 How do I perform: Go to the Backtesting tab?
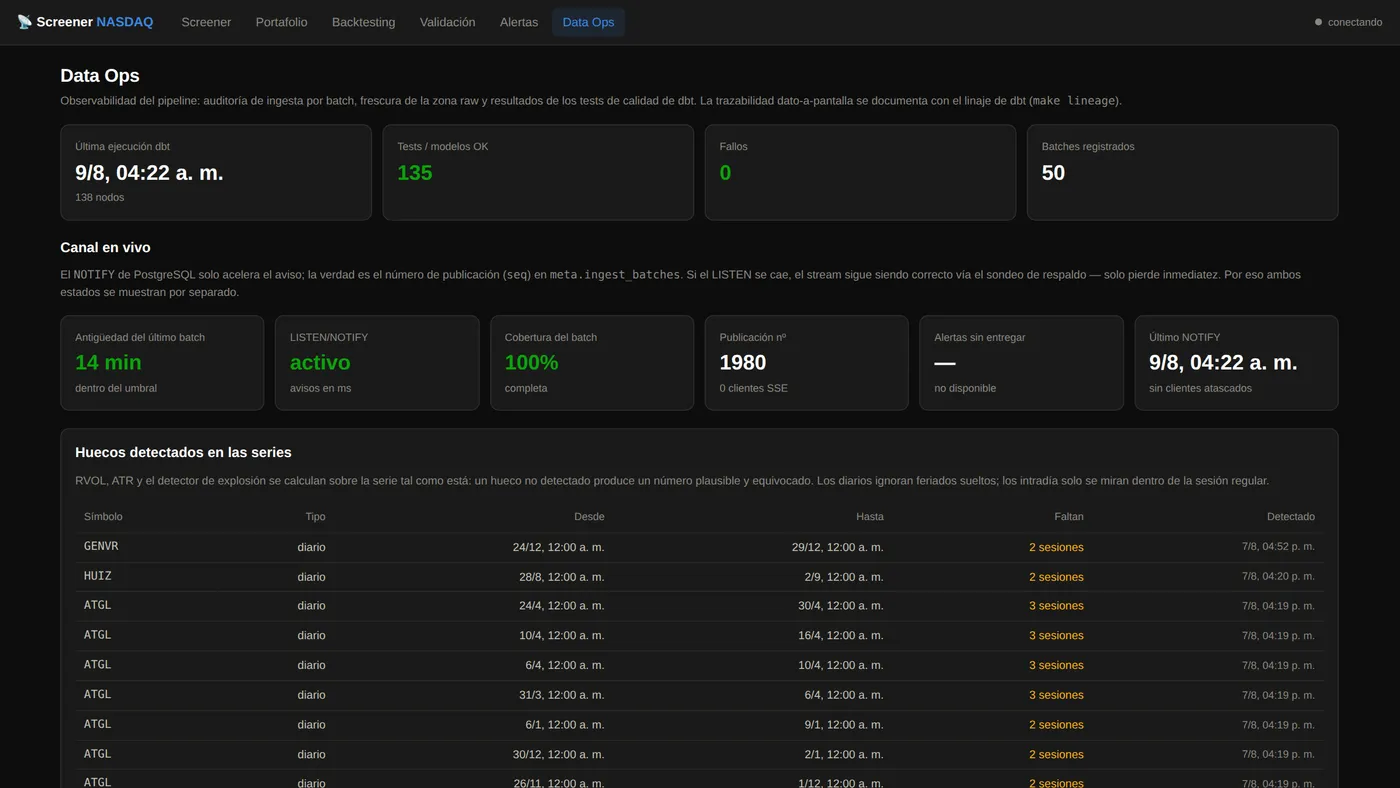pyautogui.click(x=363, y=22)
